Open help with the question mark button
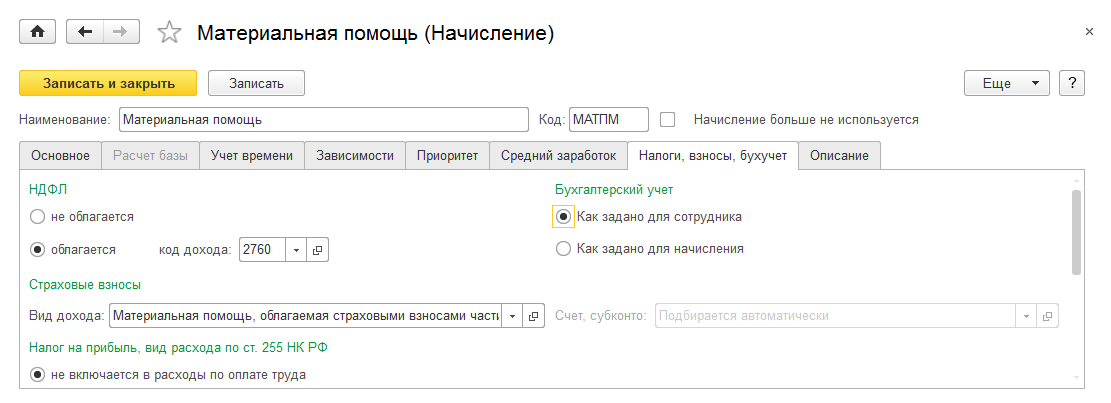1111x403 pixels. [x=1072, y=83]
